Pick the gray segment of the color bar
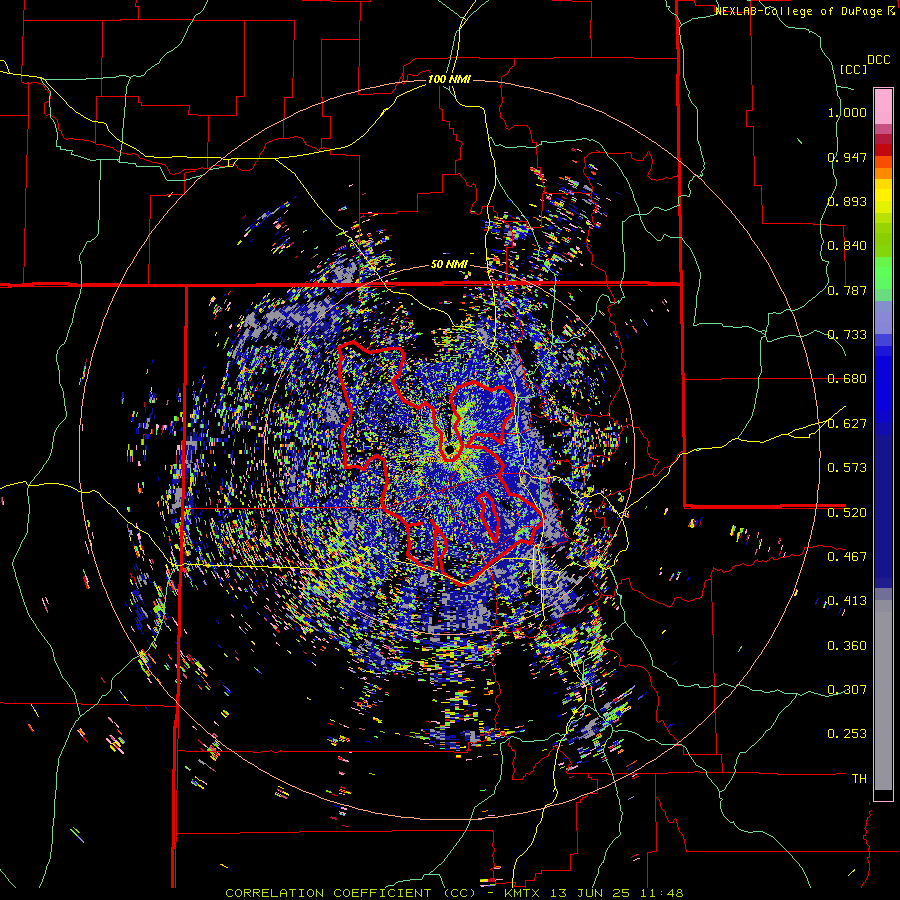 pos(883,695)
